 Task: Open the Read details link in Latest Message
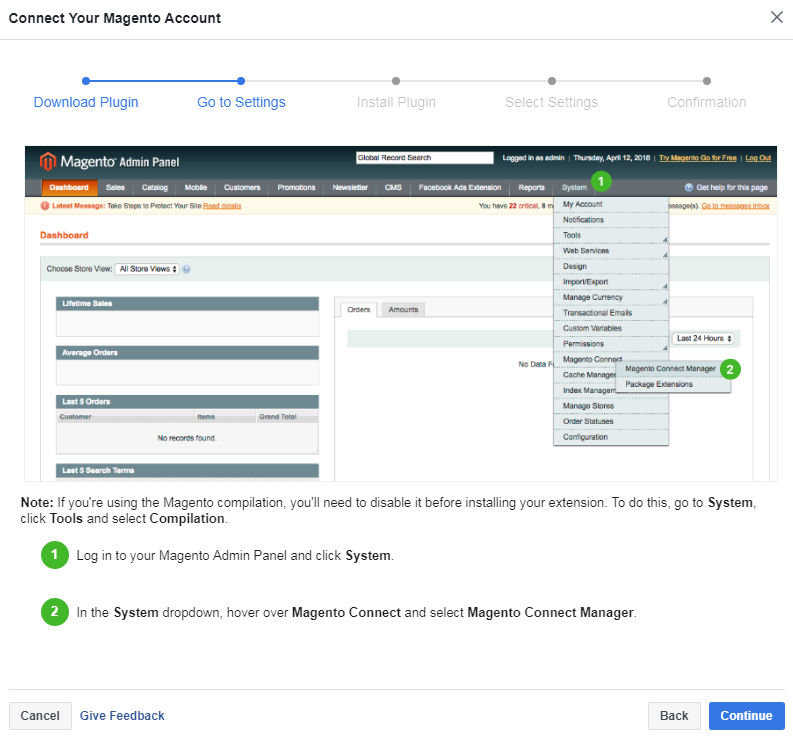coord(222,206)
